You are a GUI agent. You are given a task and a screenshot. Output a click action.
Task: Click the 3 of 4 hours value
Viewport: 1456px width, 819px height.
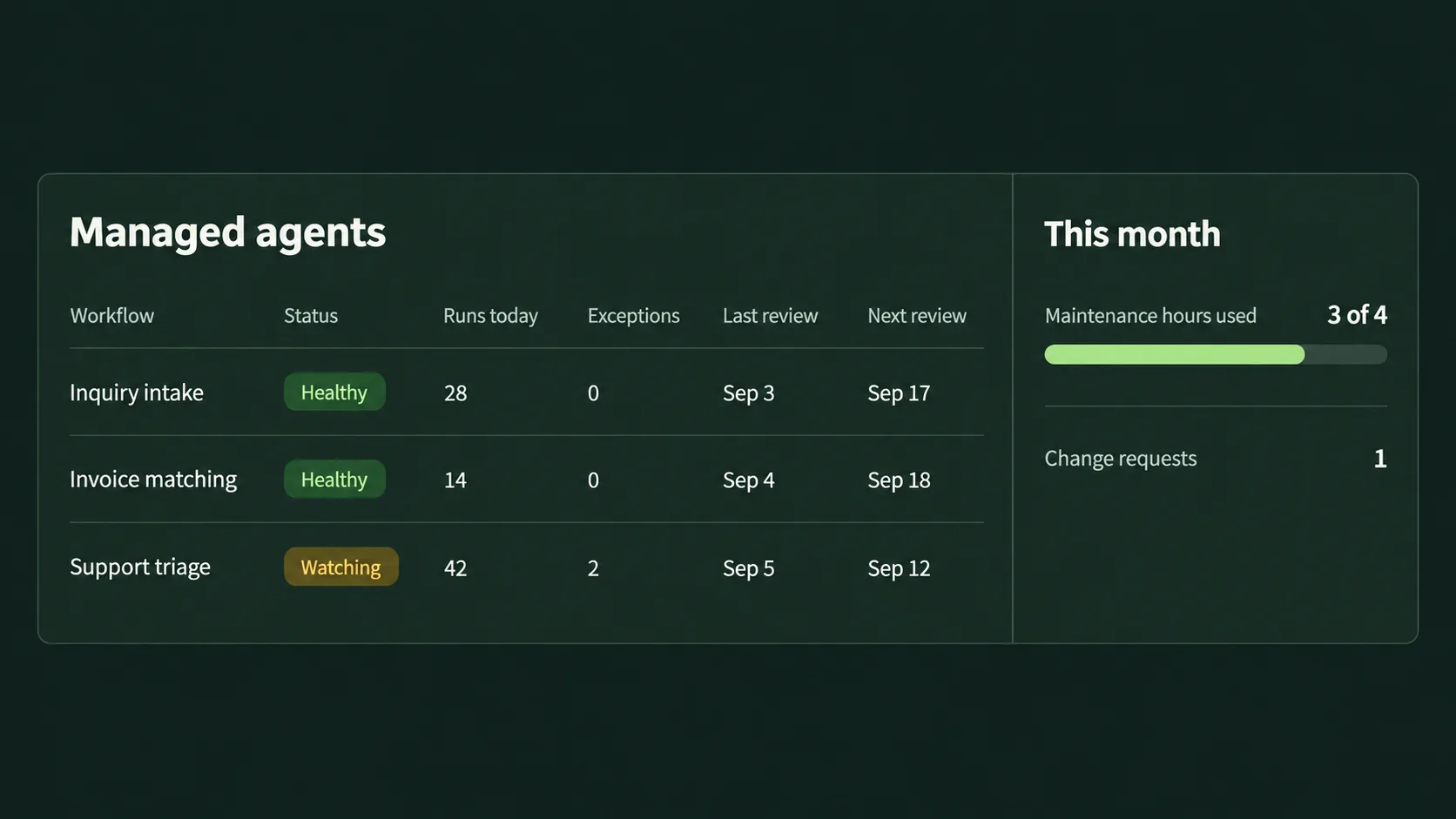tap(1357, 314)
